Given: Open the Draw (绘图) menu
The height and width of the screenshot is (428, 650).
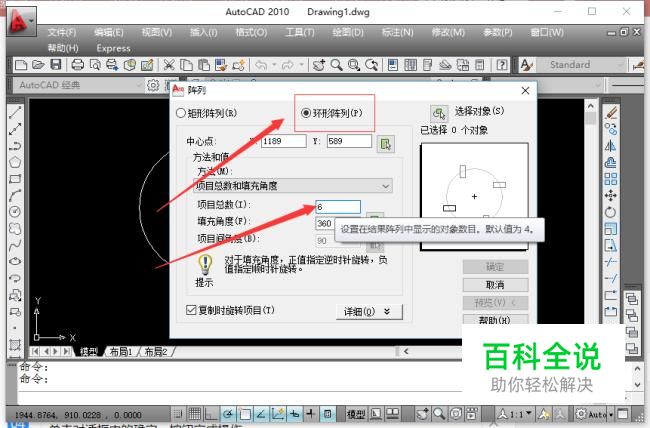Looking at the screenshot, I should 348,32.
